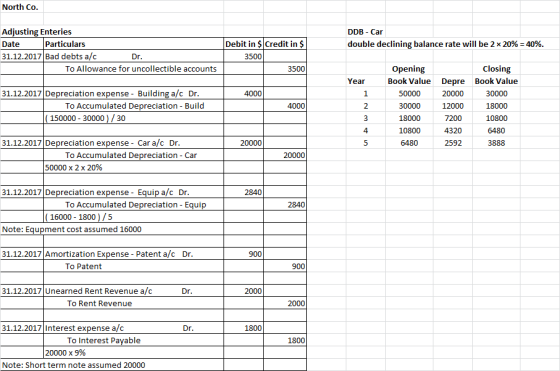Click the 'Year' column header
This screenshot has width=560, height=371.
366,81
